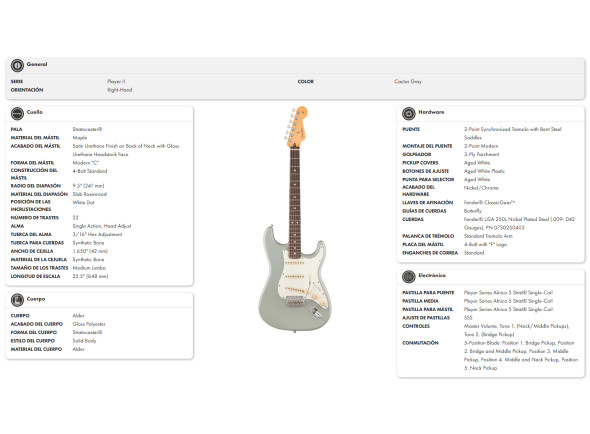Viewport: 590px width, 434px height.
Task: Click the ACABADO DEL MÁSTIL label
Action: point(35,146)
